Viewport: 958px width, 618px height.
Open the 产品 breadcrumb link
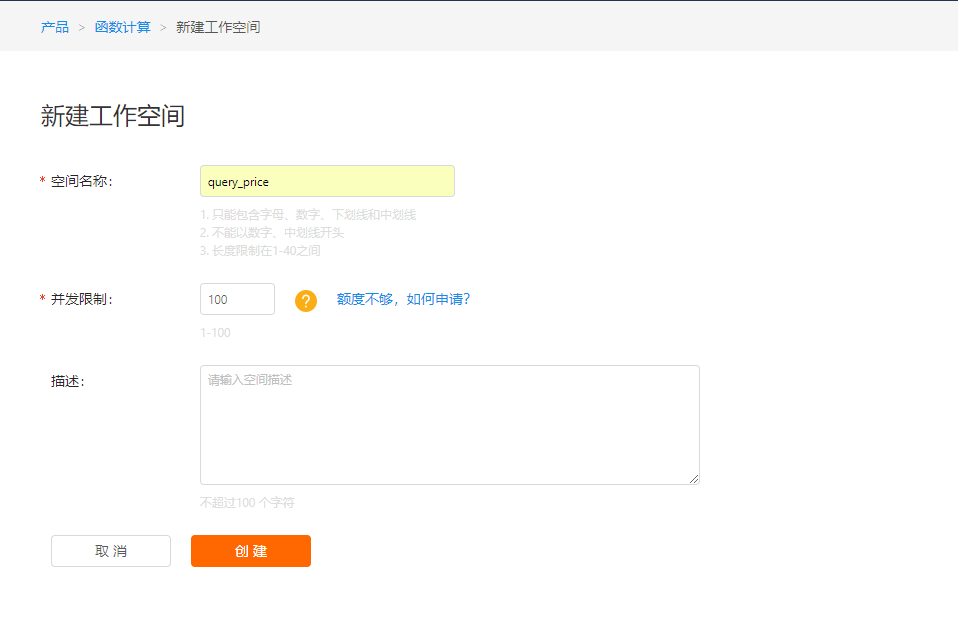point(54,27)
